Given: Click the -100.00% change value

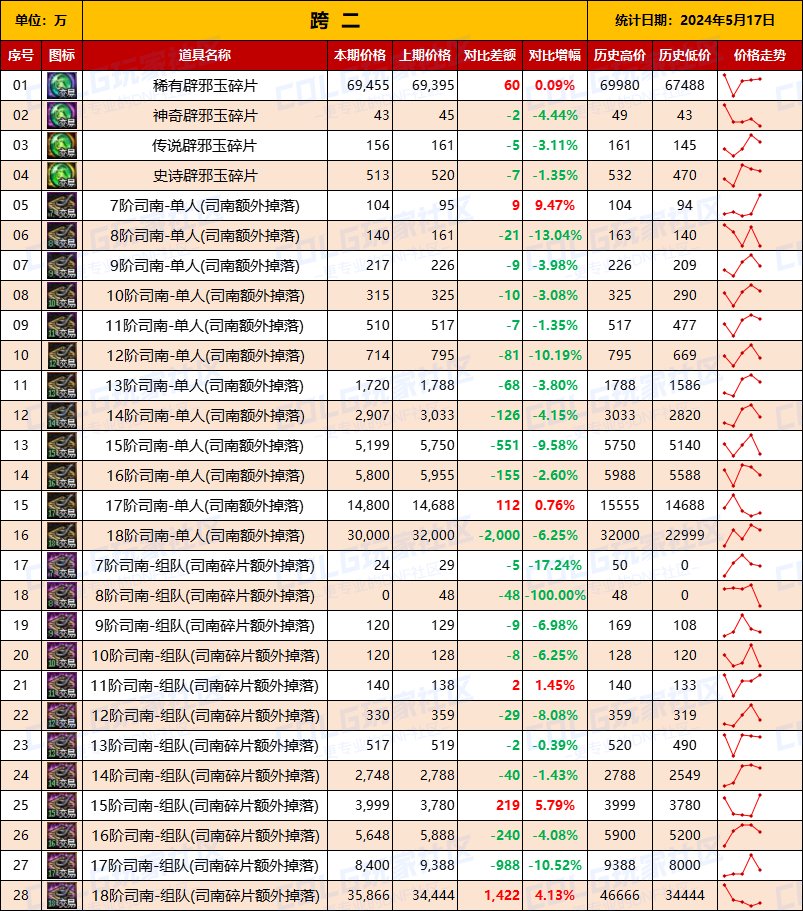Looking at the screenshot, I should click(x=555, y=596).
